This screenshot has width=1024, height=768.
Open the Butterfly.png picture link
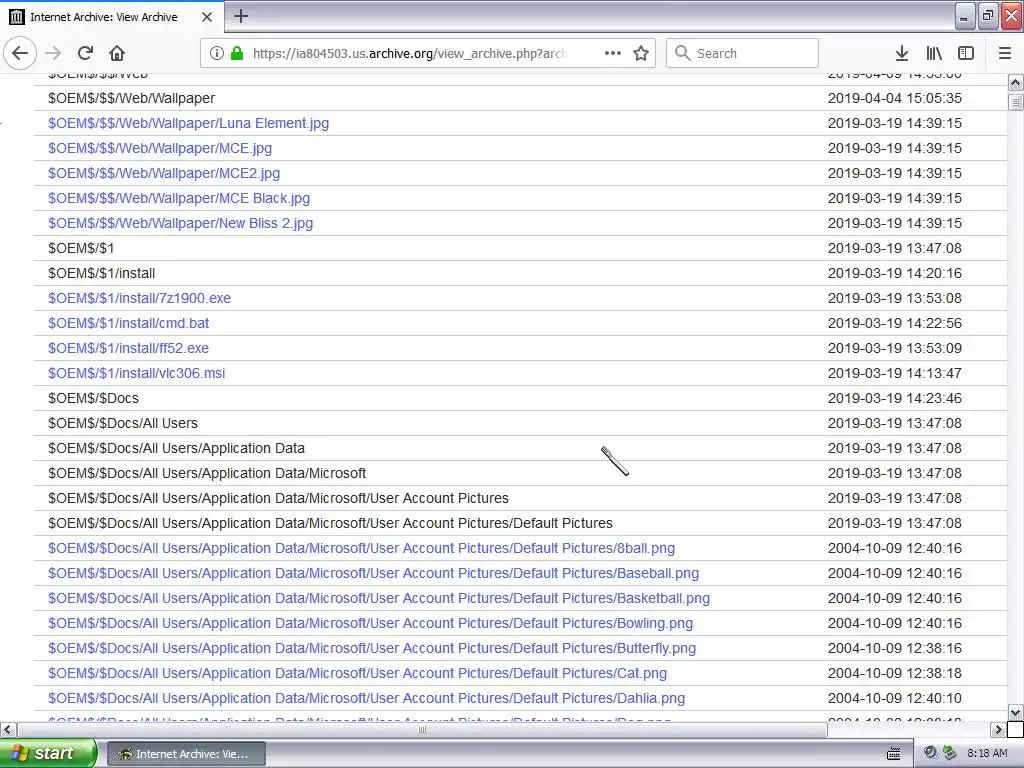click(x=372, y=648)
